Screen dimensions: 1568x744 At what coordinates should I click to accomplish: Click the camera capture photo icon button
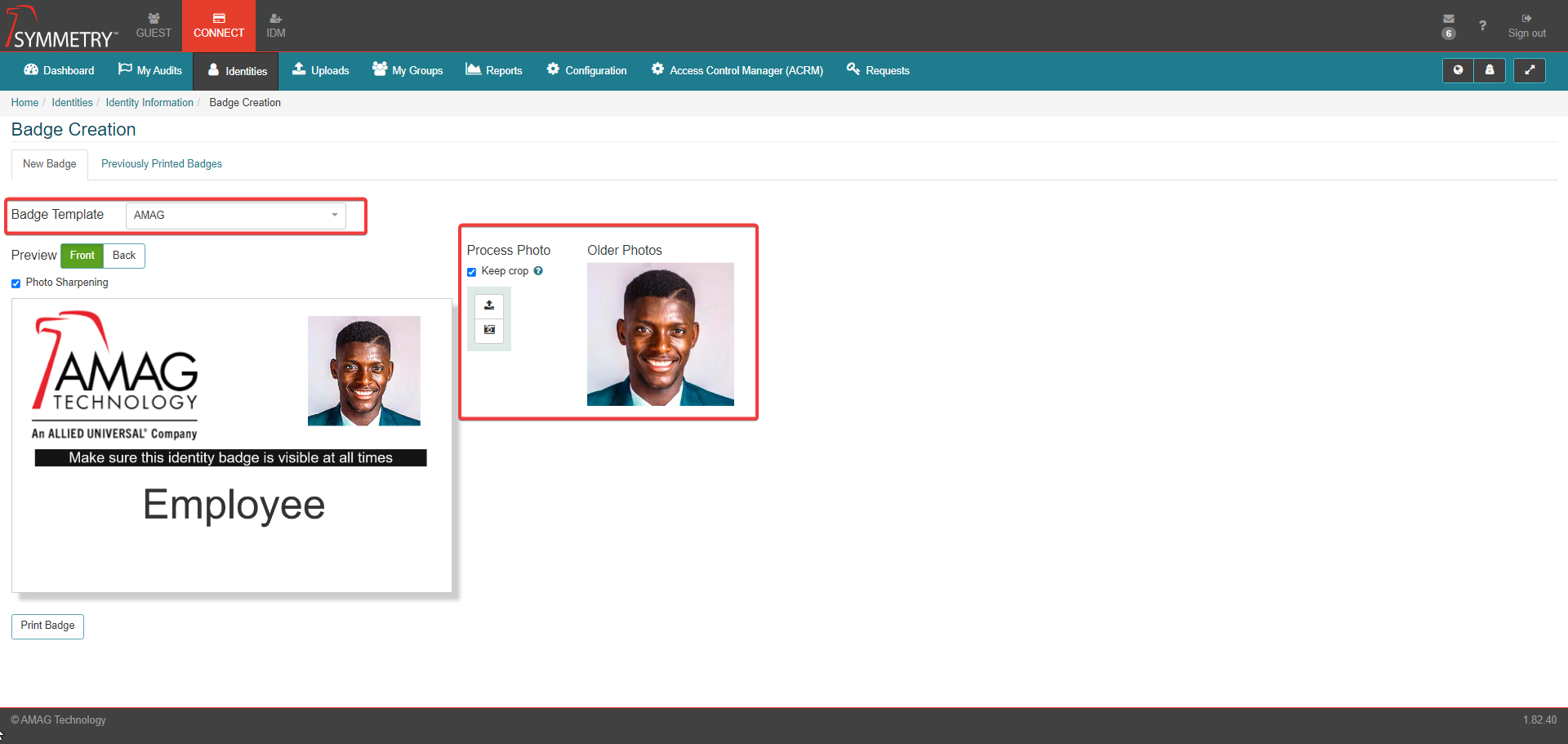tap(489, 330)
